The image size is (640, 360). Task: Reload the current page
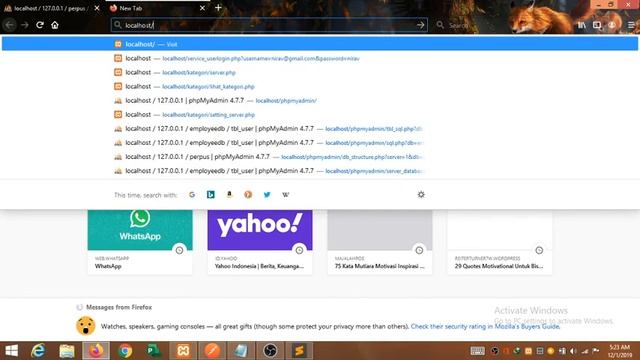pos(40,25)
